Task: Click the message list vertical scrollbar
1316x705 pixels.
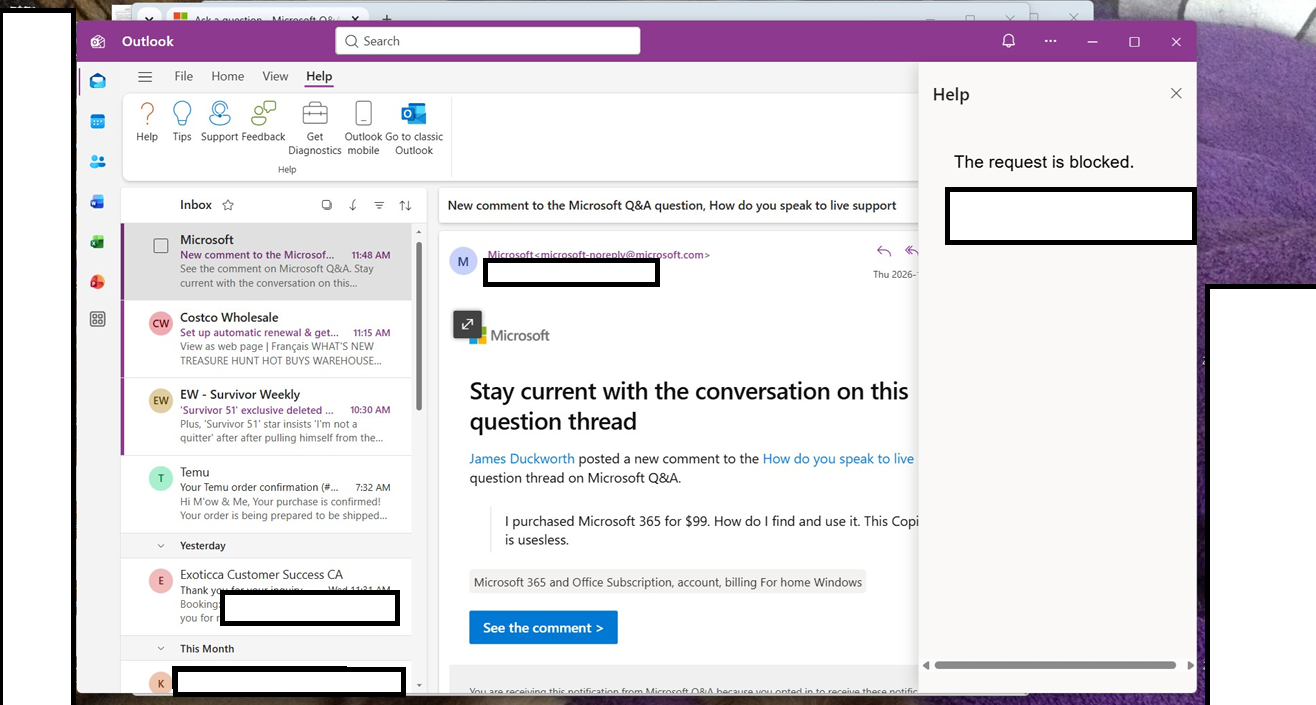Action: (419, 325)
